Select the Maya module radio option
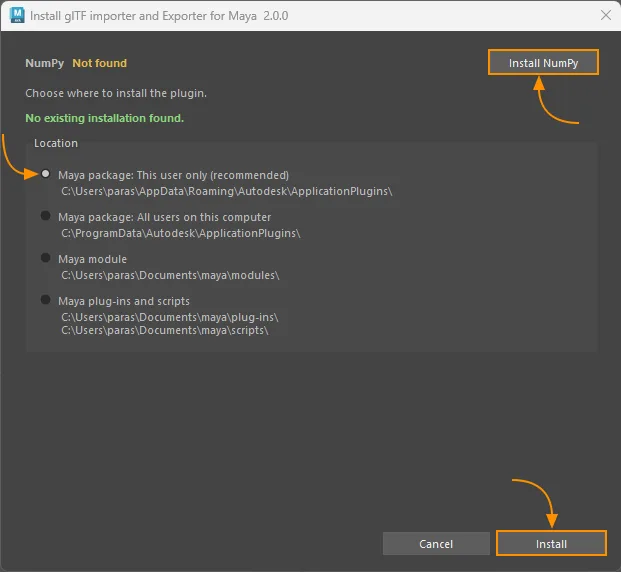This screenshot has height=572, width=621. (46, 258)
